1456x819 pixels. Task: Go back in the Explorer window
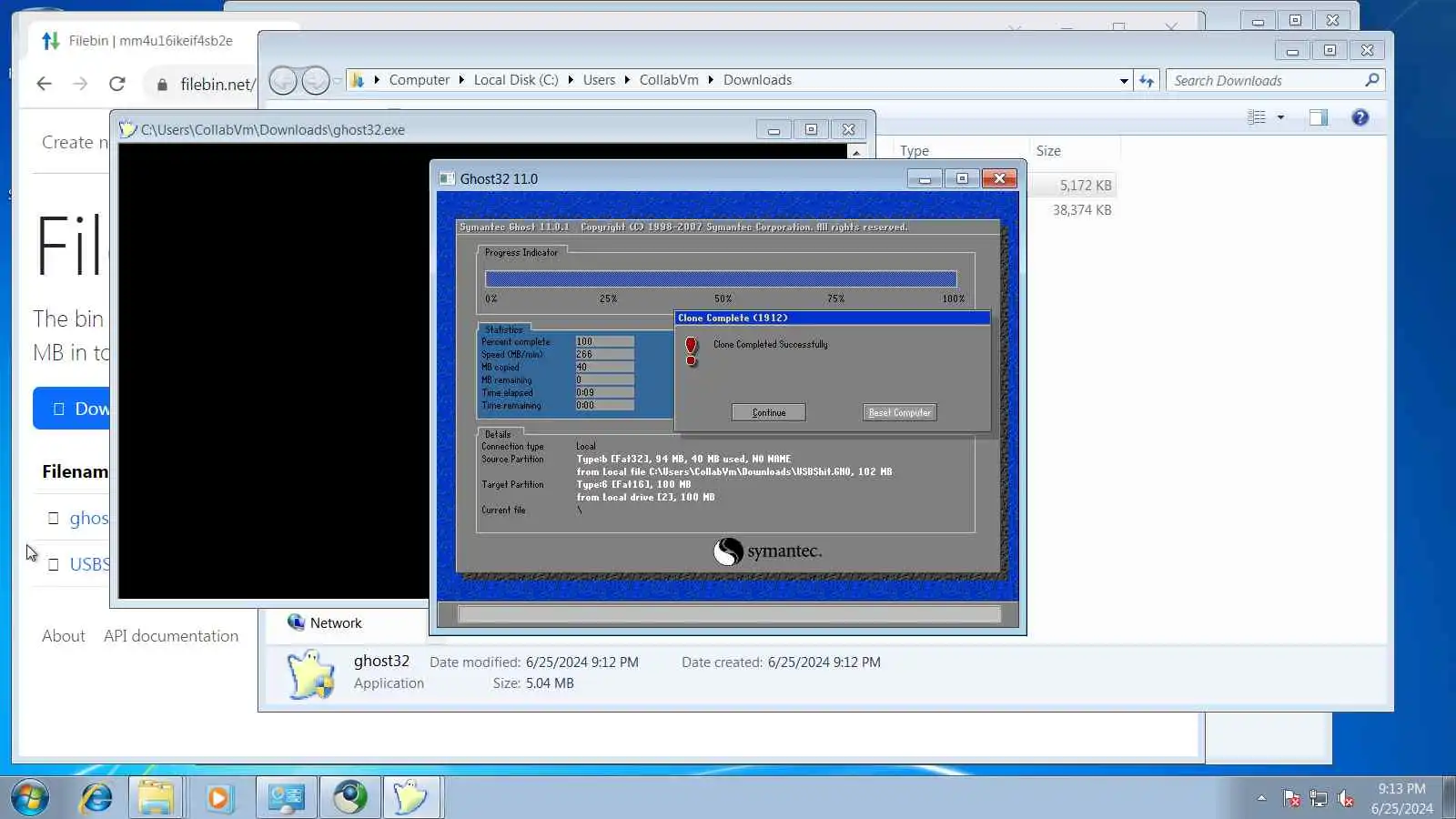click(283, 80)
